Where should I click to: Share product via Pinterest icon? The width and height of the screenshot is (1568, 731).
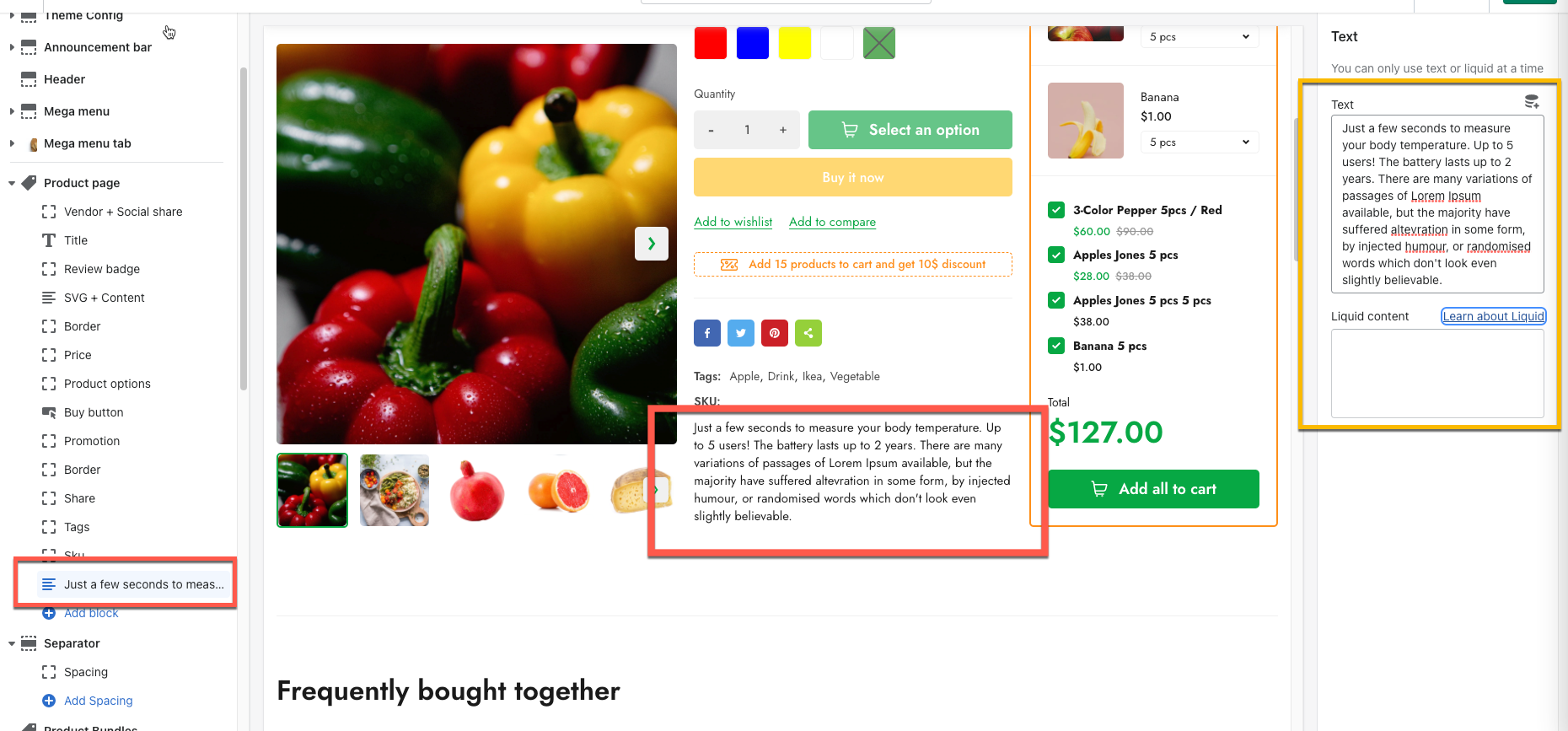point(775,333)
